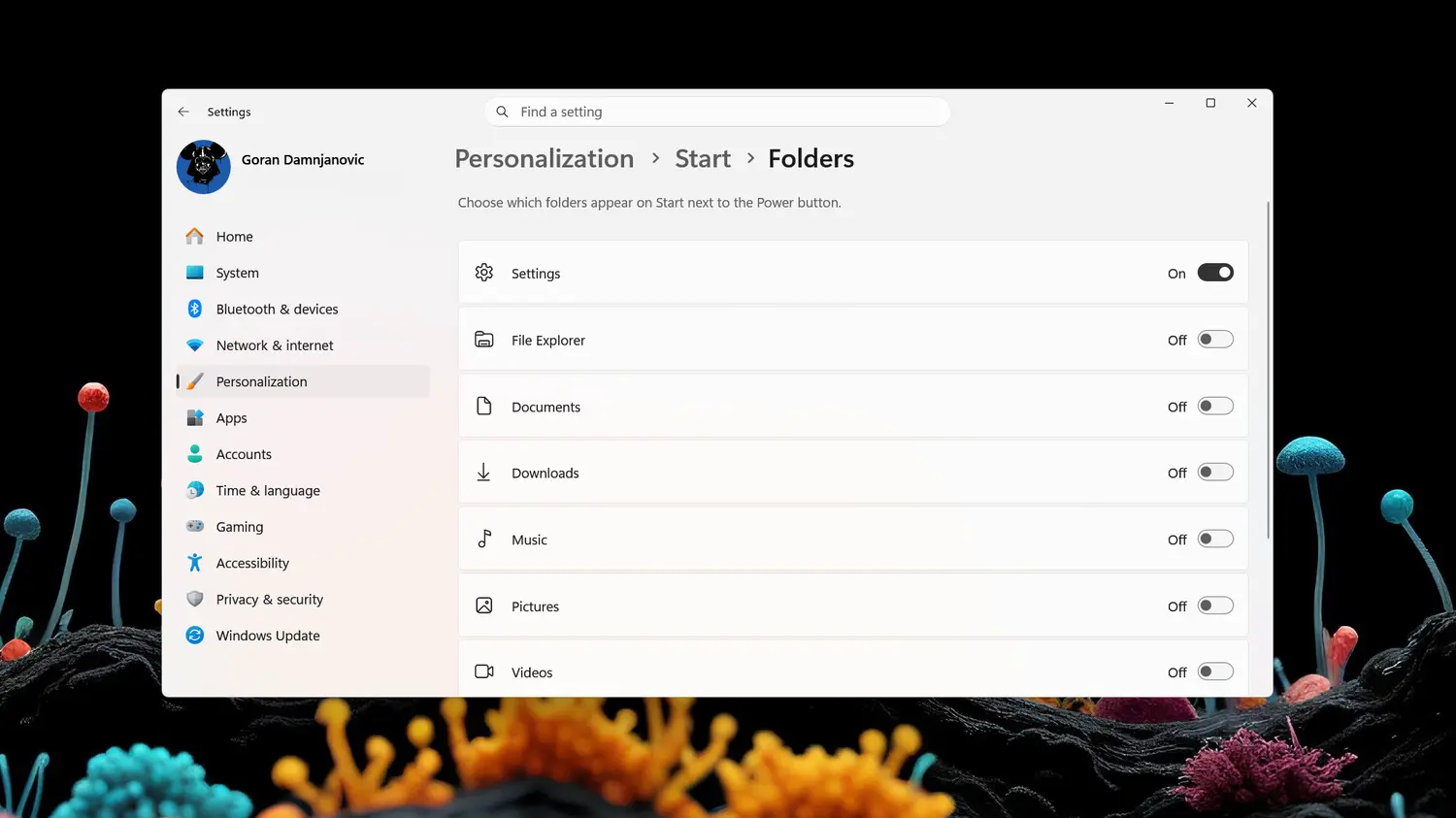Click the search magnifier icon
1456x818 pixels.
point(502,112)
